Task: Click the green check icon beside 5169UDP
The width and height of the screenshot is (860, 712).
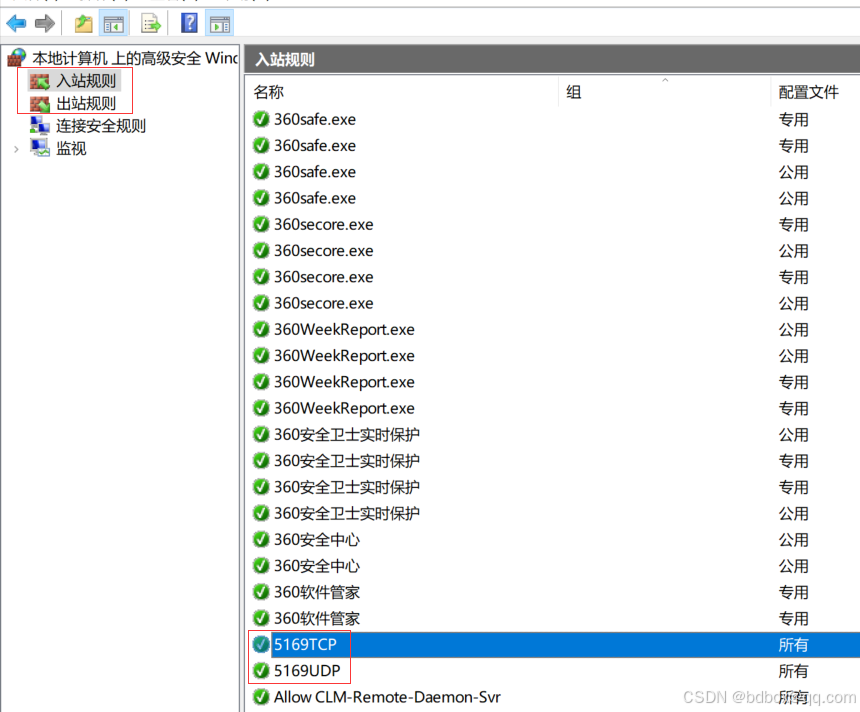Action: tap(261, 671)
